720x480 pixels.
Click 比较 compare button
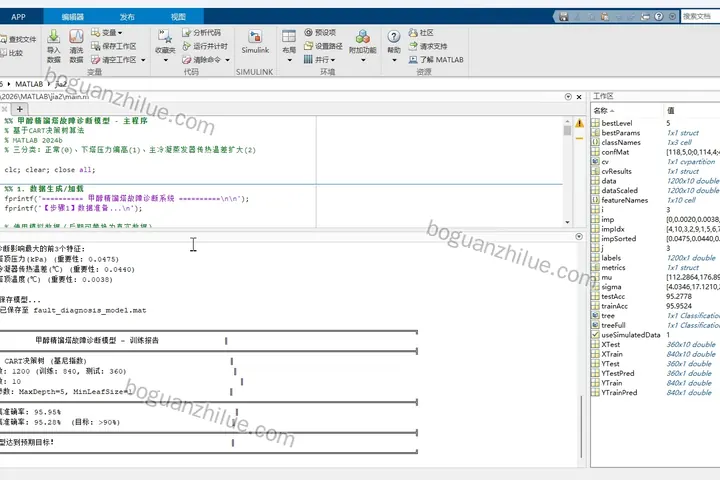coord(12,53)
